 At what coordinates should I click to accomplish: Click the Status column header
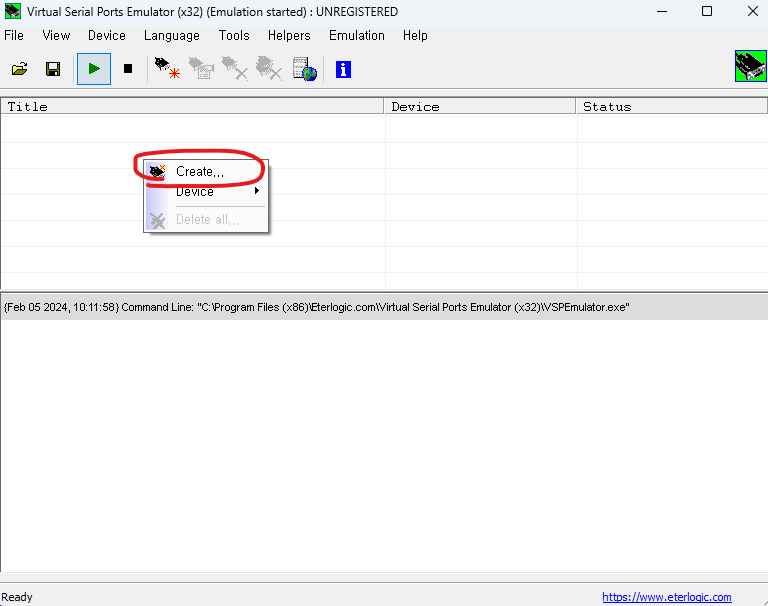pyautogui.click(x=672, y=106)
